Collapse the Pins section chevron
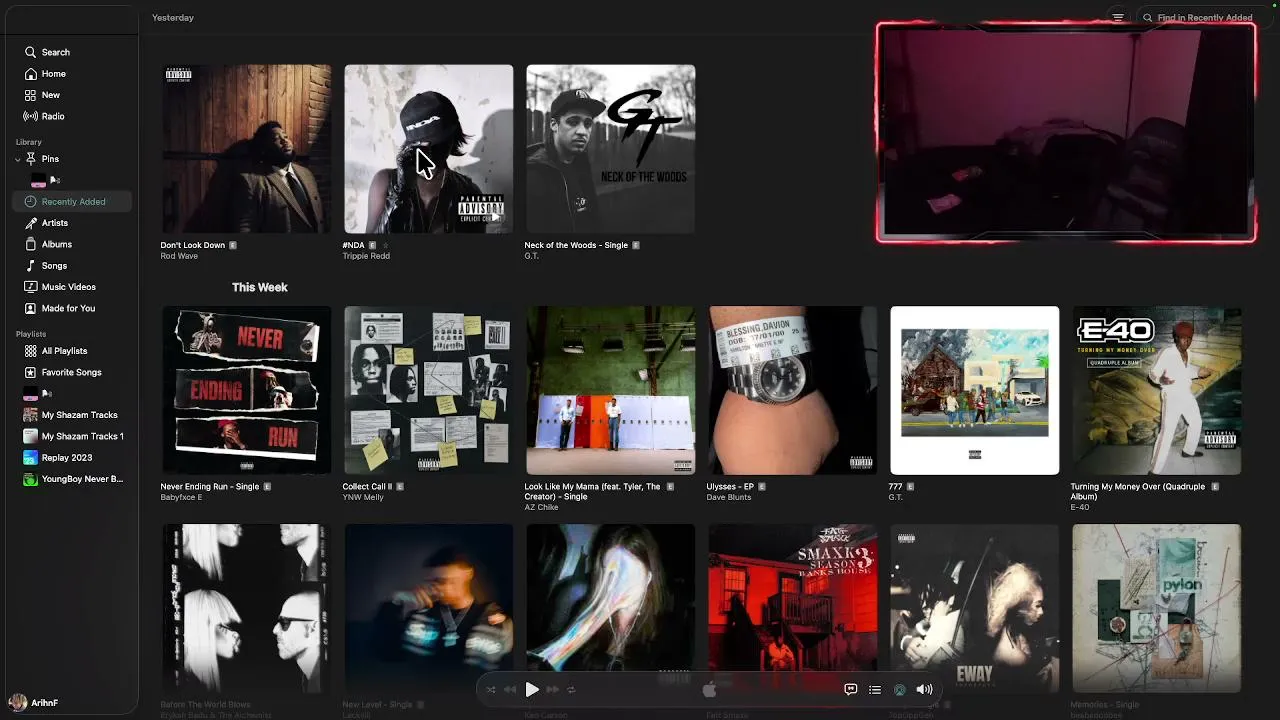Viewport: 1280px width, 720px height. (18, 159)
